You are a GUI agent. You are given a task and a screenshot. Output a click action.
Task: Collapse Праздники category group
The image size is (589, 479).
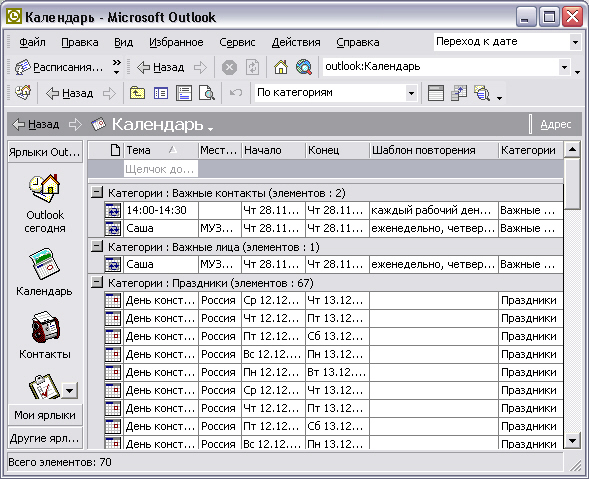point(97,283)
